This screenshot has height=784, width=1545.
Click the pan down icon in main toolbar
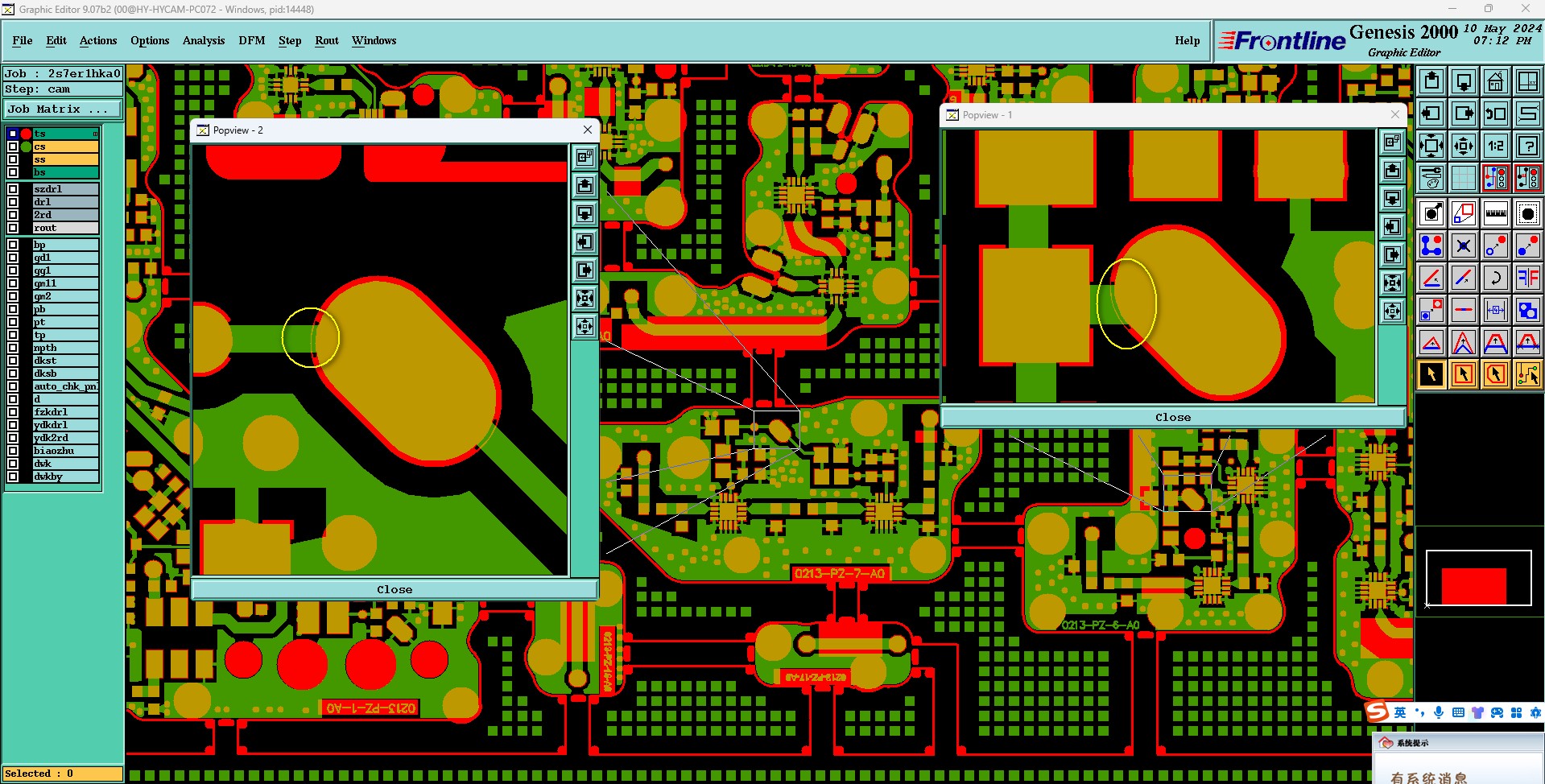tap(1464, 81)
